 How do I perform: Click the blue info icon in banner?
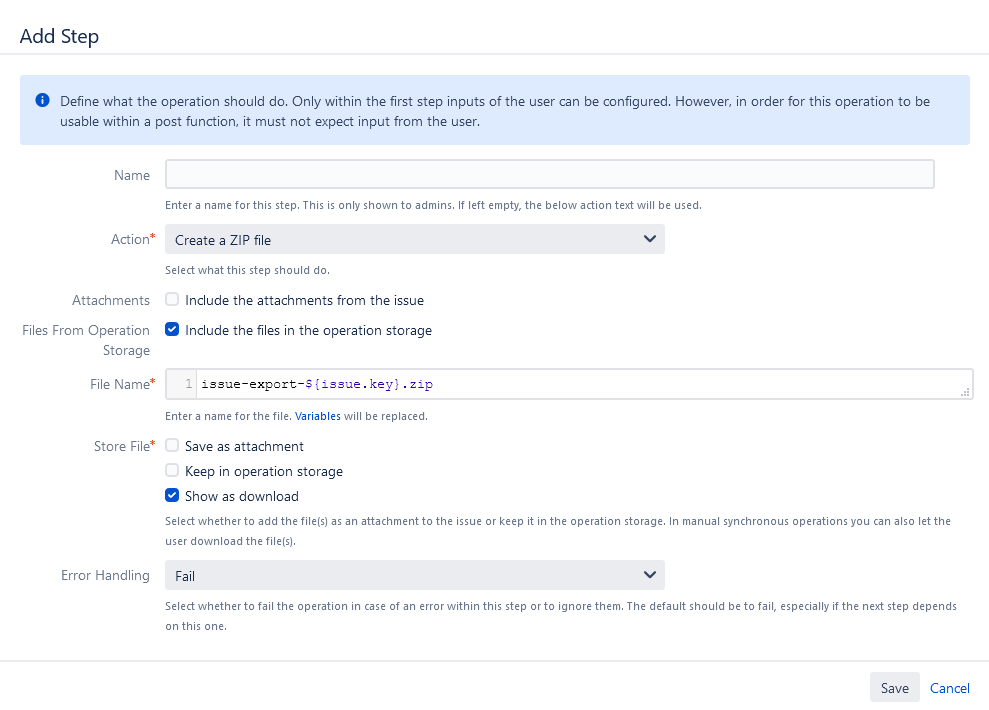point(42,101)
